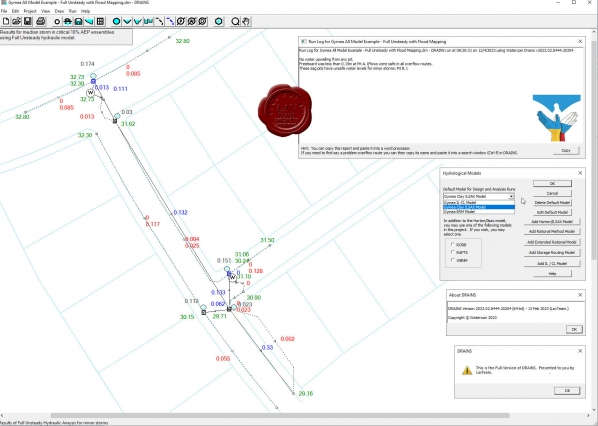Image resolution: width=598 pixels, height=426 pixels.
Task: Open the Run menu
Action: pos(72,11)
